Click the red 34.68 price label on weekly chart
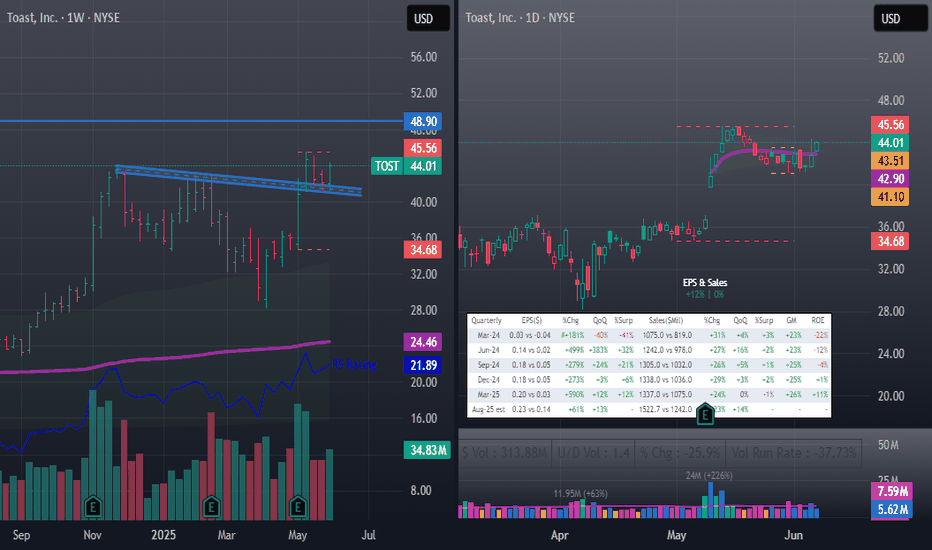The image size is (932, 550). [423, 250]
